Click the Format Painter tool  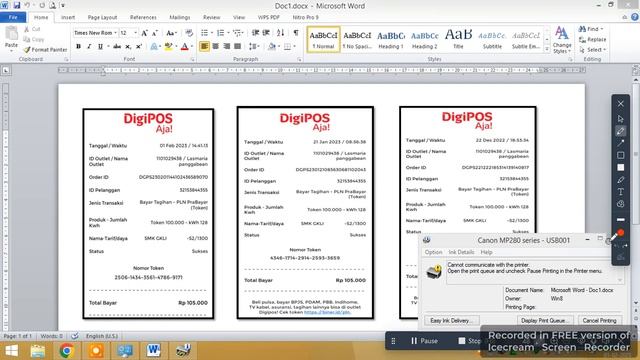pyautogui.click(x=45, y=49)
